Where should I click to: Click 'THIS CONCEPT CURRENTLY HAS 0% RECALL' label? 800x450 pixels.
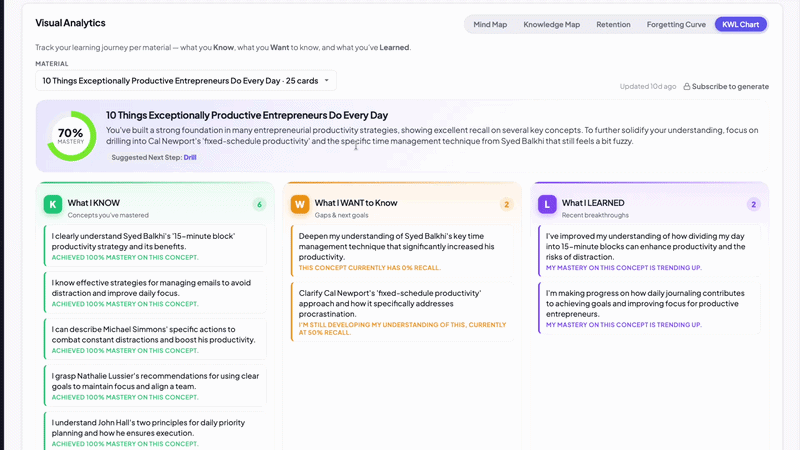[x=369, y=267]
